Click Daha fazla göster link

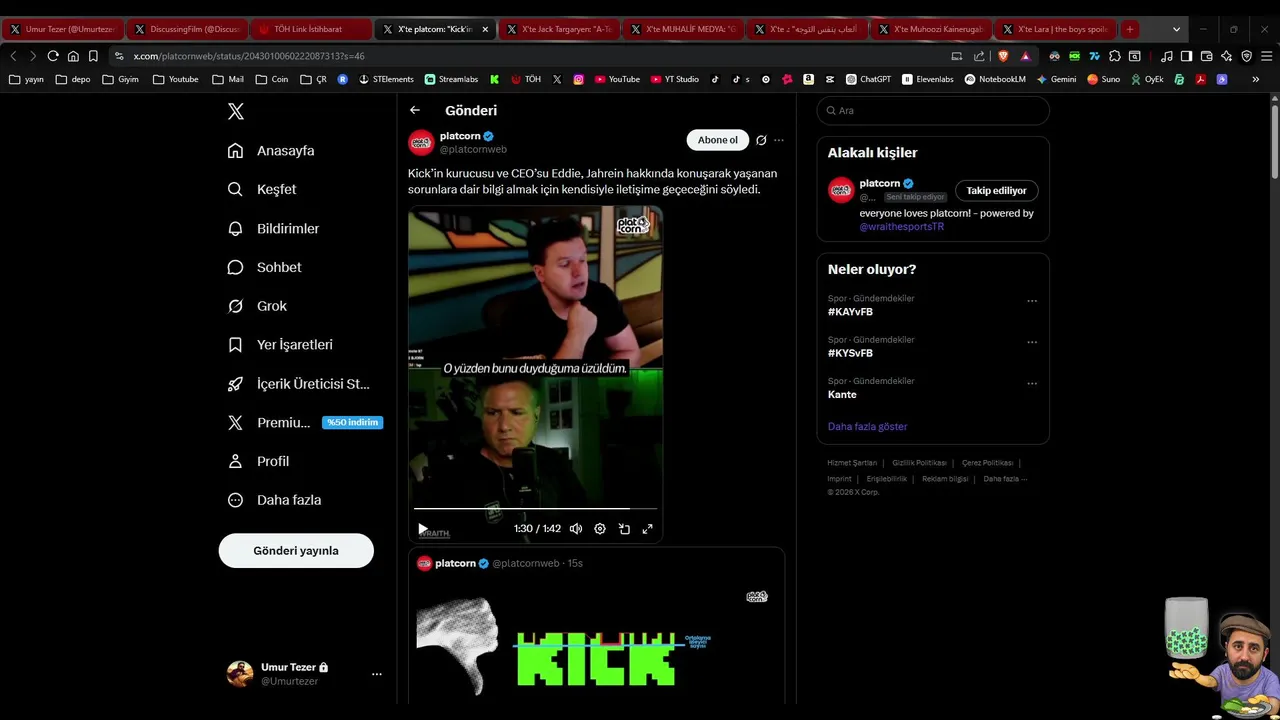[x=867, y=427]
